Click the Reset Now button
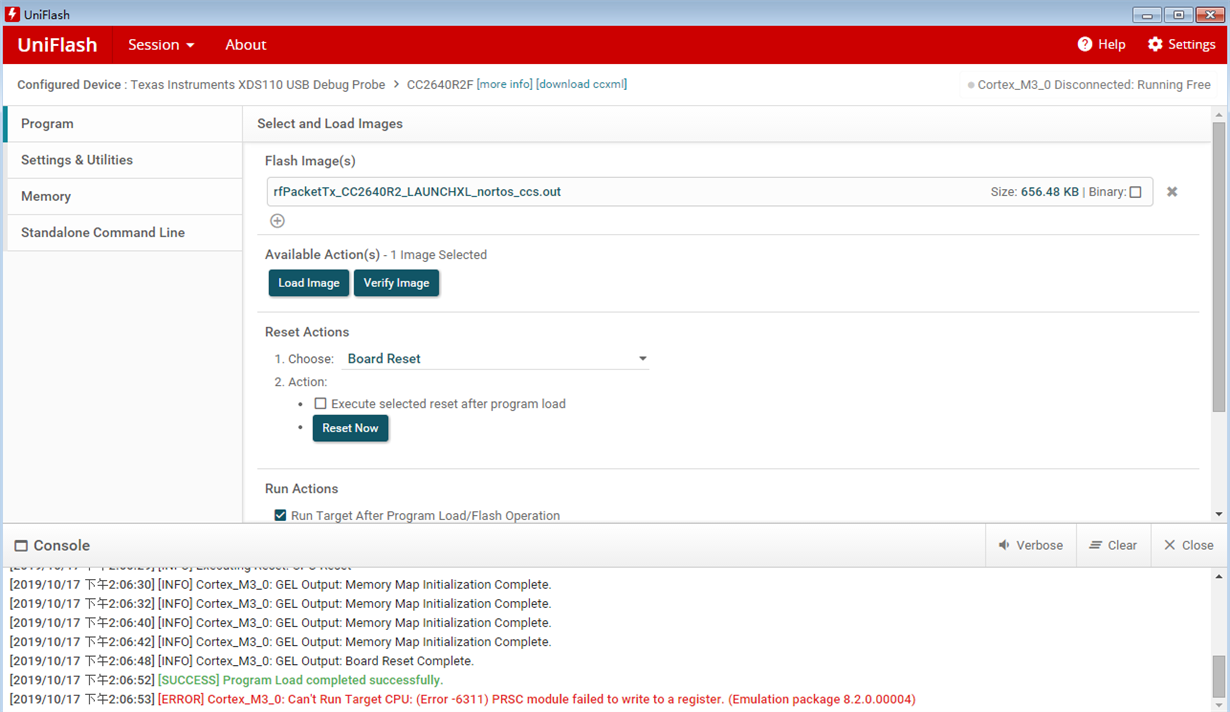The height and width of the screenshot is (712, 1230). 350,428
